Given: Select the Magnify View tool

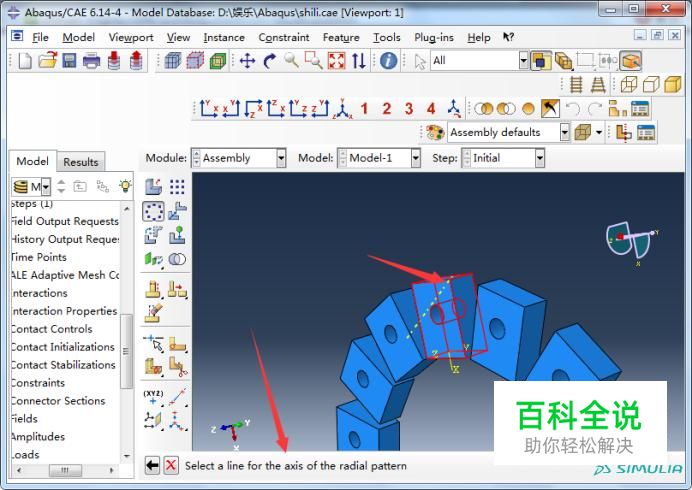Looking at the screenshot, I should pyautogui.click(x=291, y=60).
